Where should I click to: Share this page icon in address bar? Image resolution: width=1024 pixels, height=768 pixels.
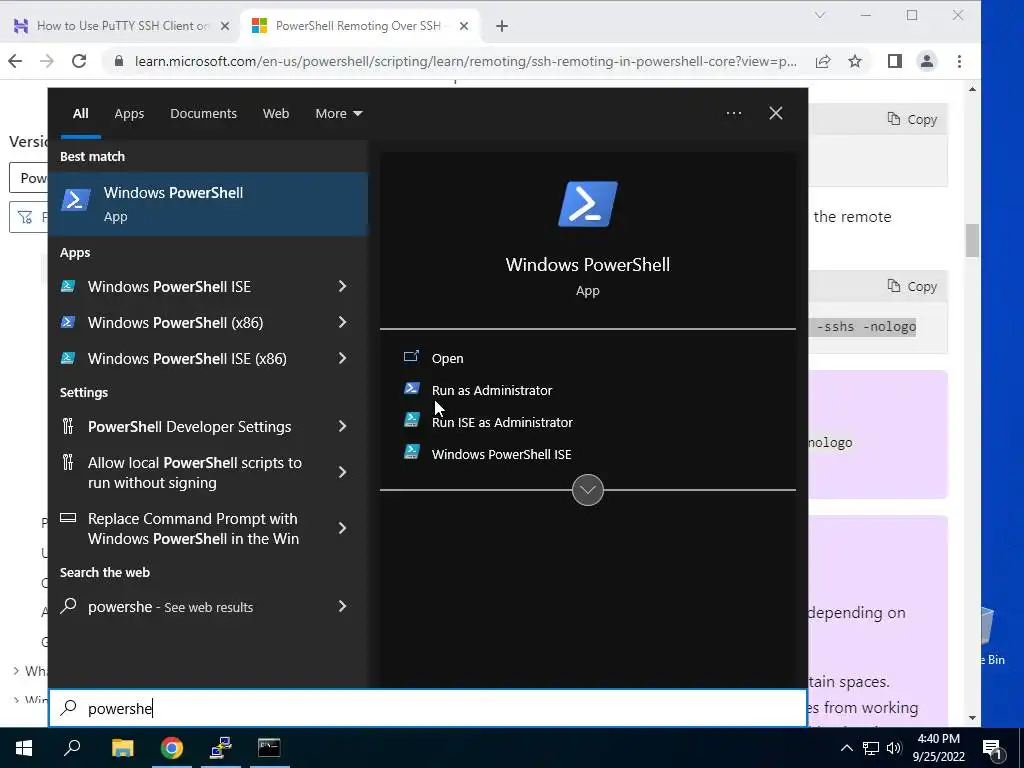823,61
